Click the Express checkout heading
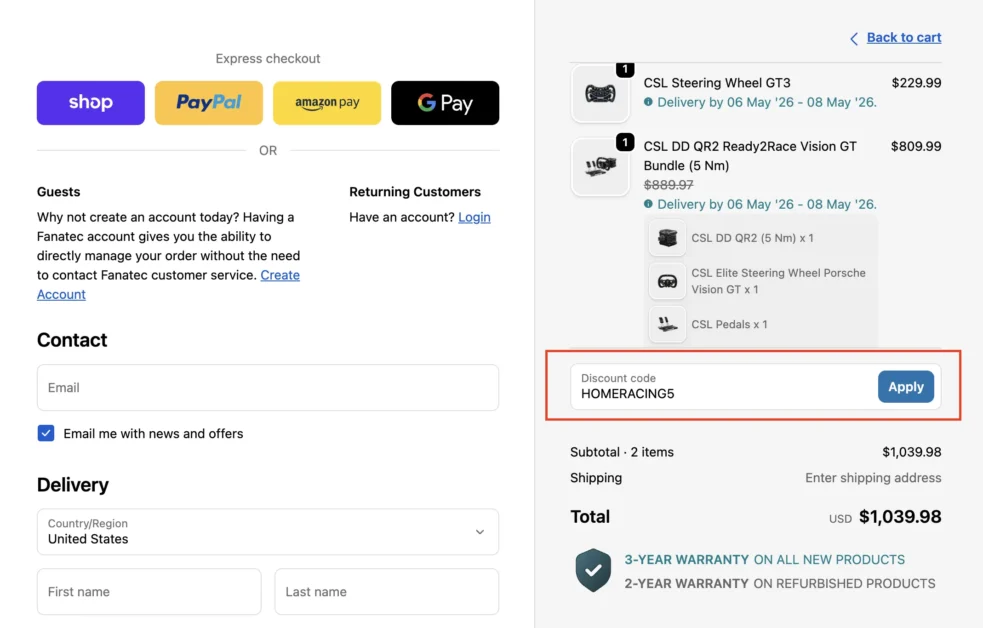The height and width of the screenshot is (628, 983). point(268,58)
